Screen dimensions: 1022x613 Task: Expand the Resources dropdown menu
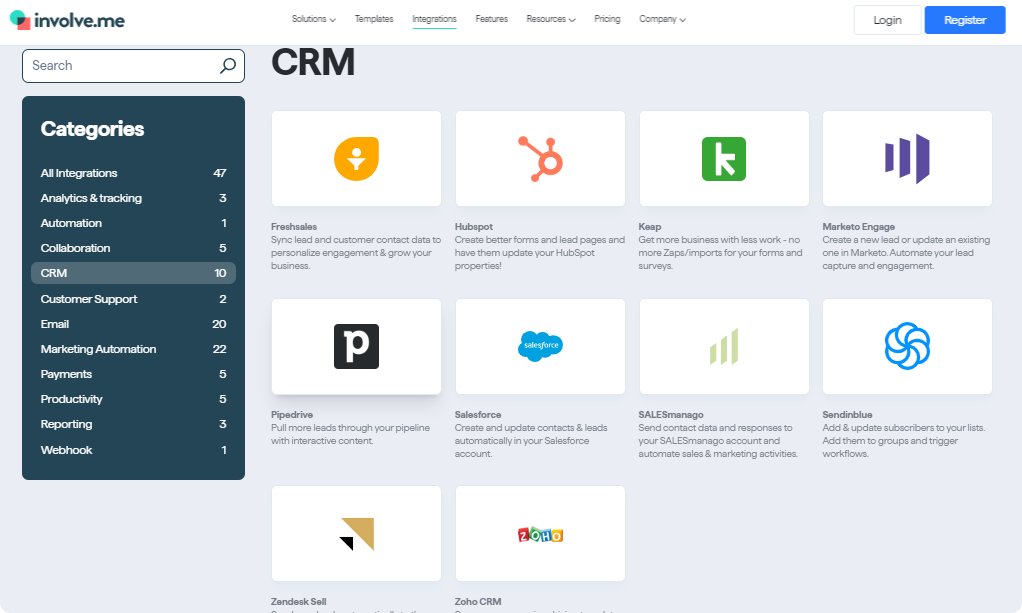coord(551,19)
